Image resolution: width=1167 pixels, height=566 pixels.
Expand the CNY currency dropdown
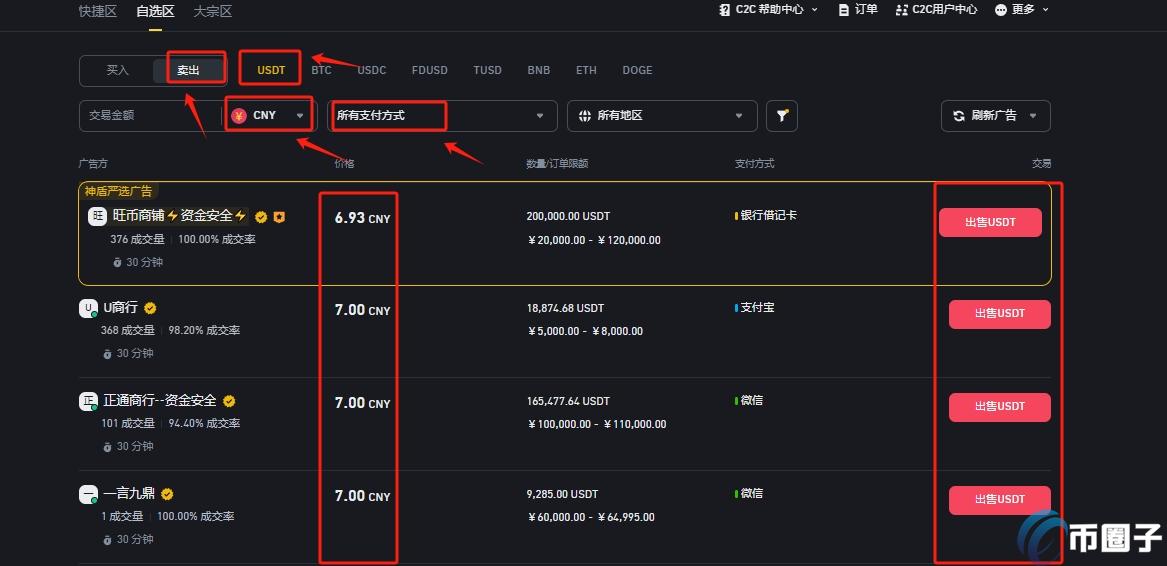[x=300, y=116]
